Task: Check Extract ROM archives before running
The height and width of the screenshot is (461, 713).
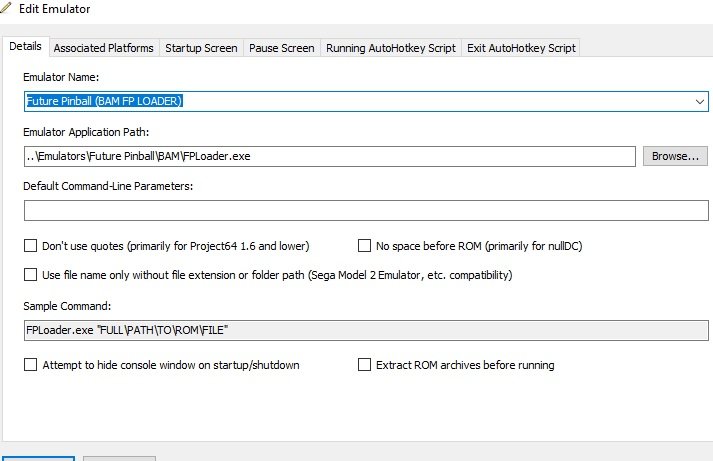Action: point(364,365)
